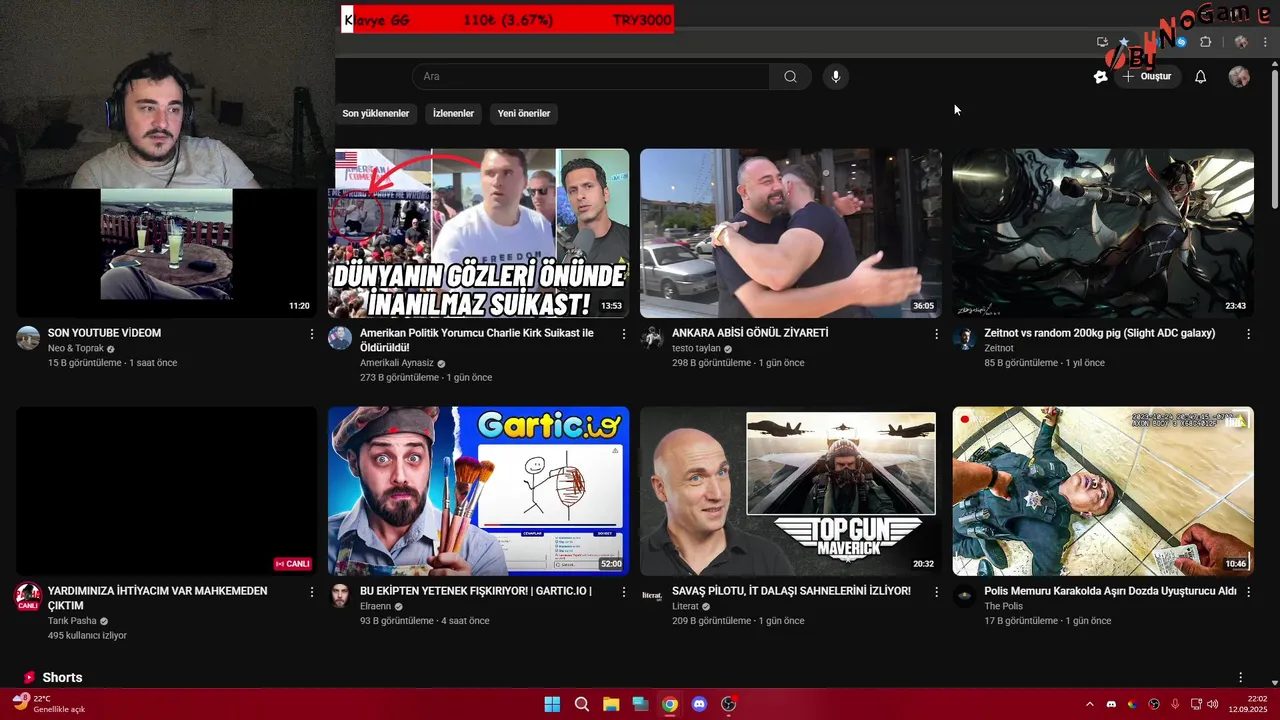Open File Explorer from the taskbar
1280x720 pixels.
[x=611, y=704]
